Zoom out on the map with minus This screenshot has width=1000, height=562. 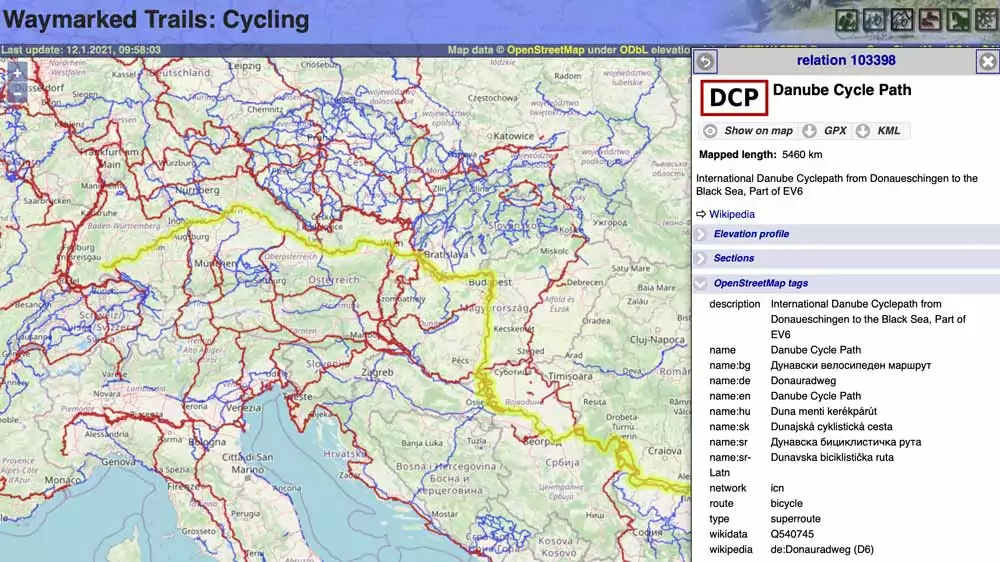click(x=17, y=93)
